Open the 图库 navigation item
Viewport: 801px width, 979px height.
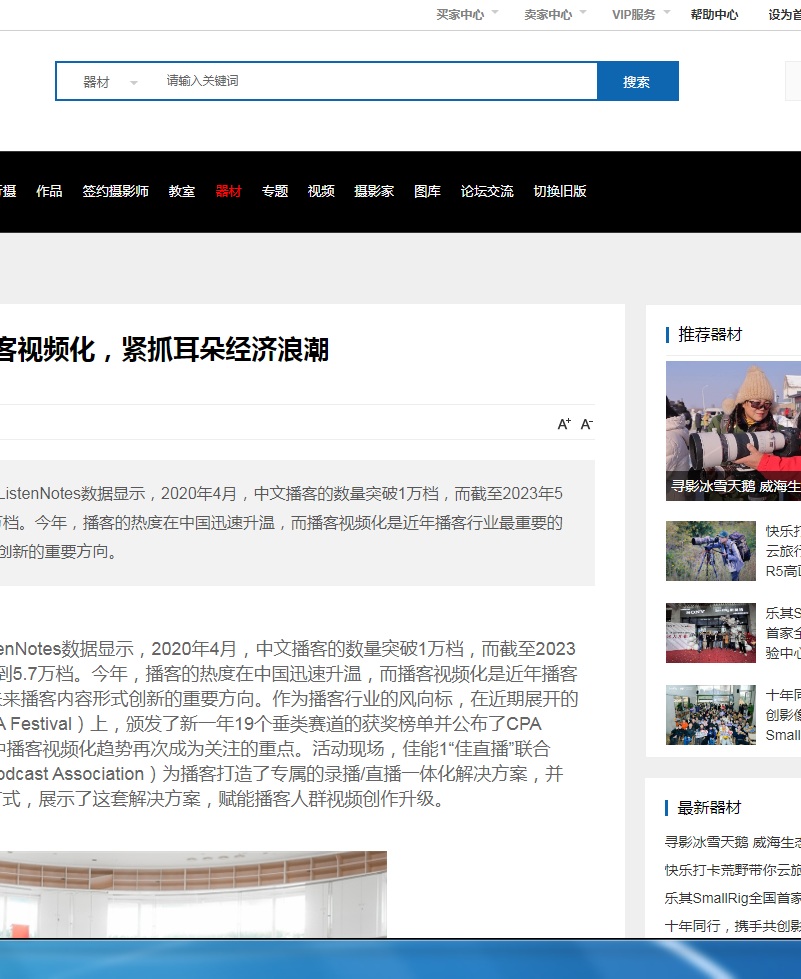pos(427,191)
